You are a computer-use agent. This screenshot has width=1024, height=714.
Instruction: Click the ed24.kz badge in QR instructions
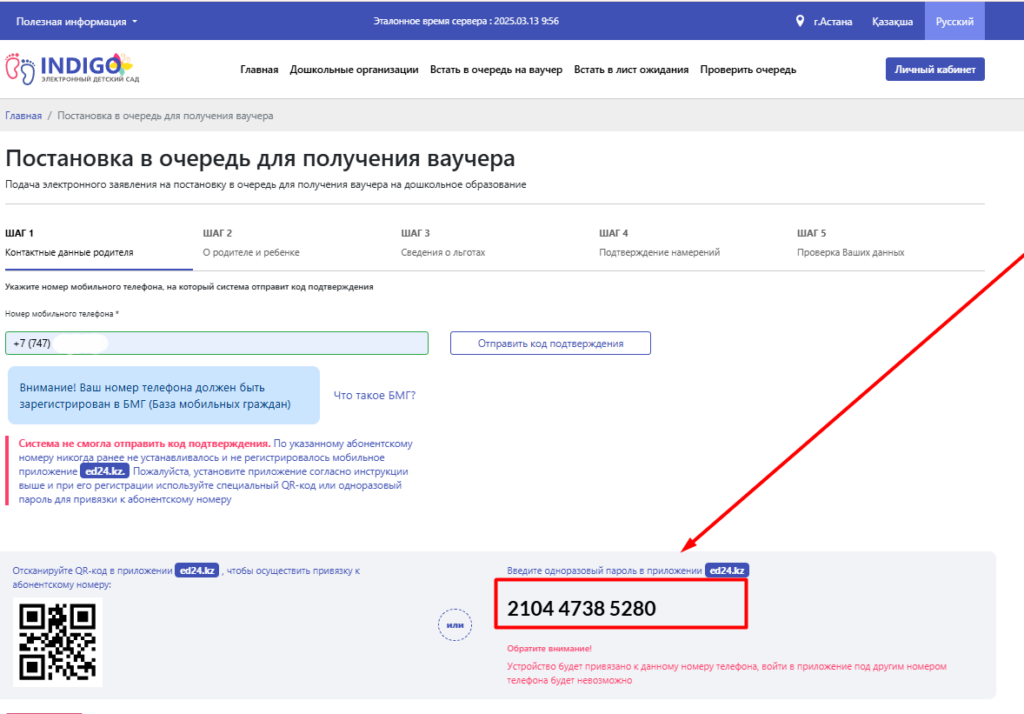pos(197,570)
